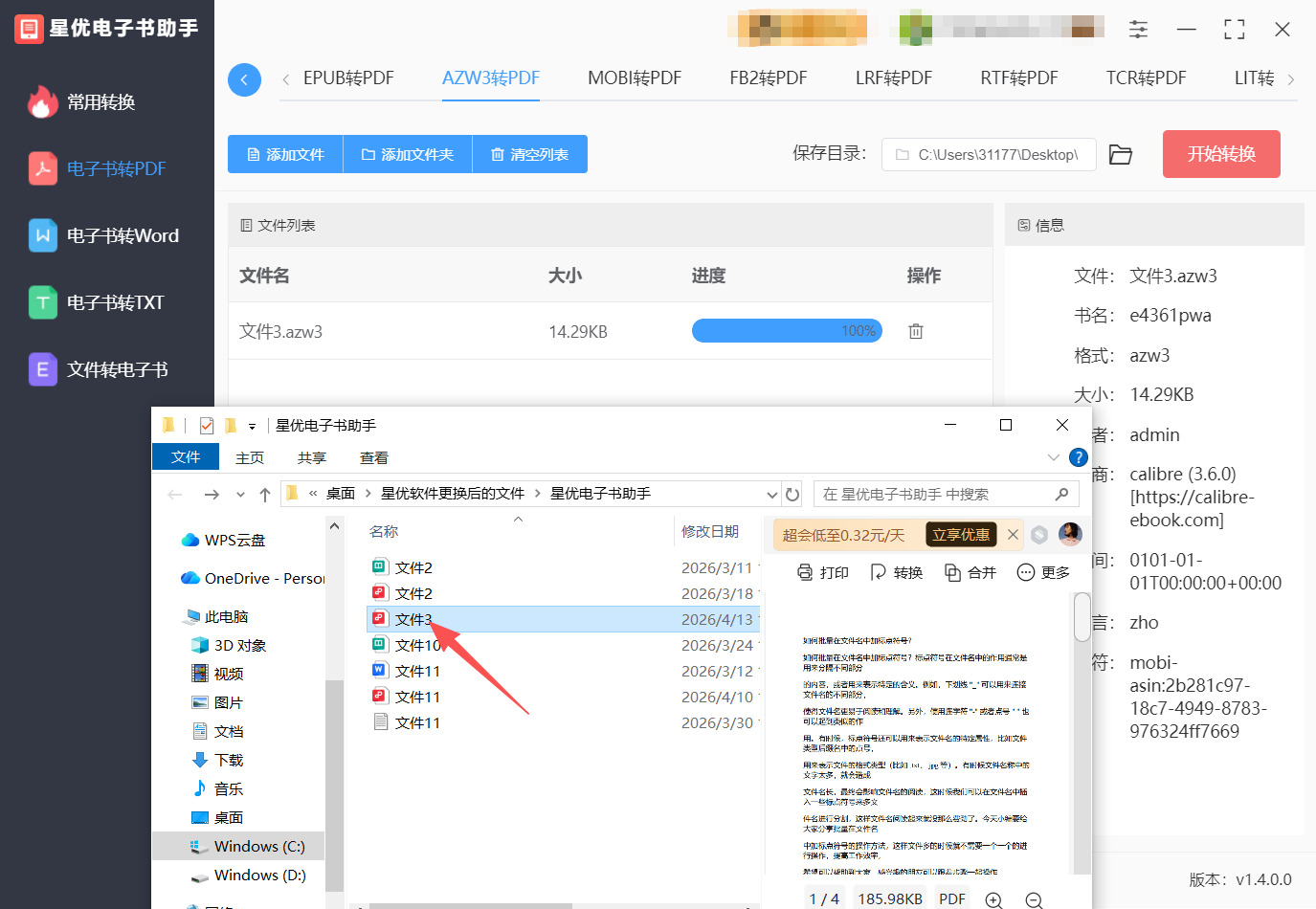This screenshot has height=909, width=1316.
Task: Open the quick access toolbar dropdown arrow
Action: pos(252,427)
